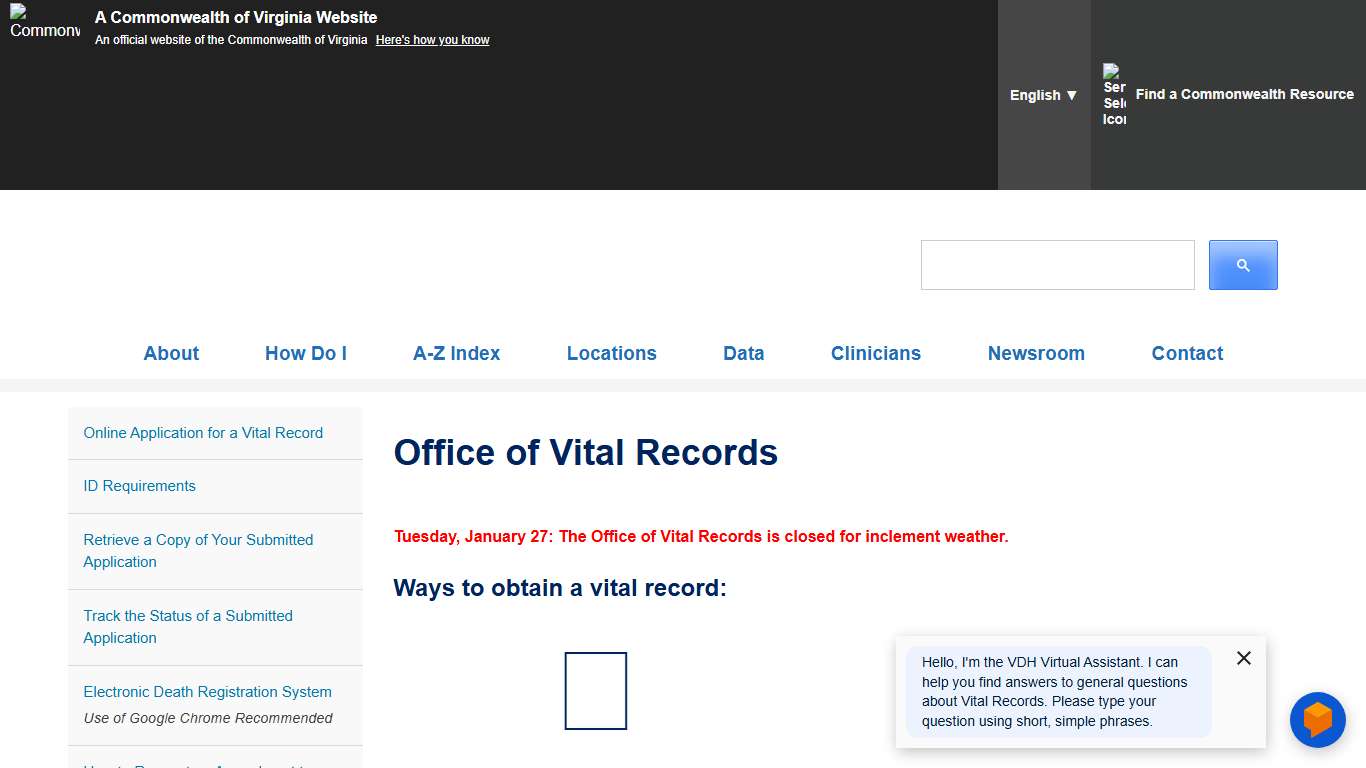
Task: Click the search magnifier icon
Action: (1242, 264)
